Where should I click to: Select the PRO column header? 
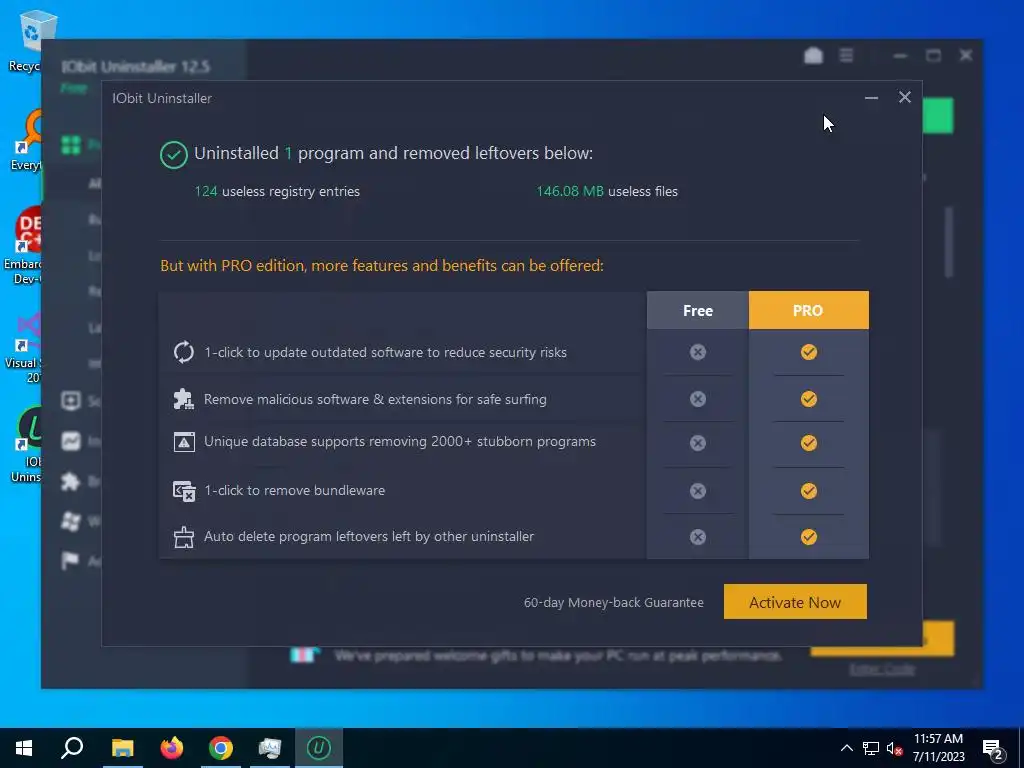tap(808, 310)
